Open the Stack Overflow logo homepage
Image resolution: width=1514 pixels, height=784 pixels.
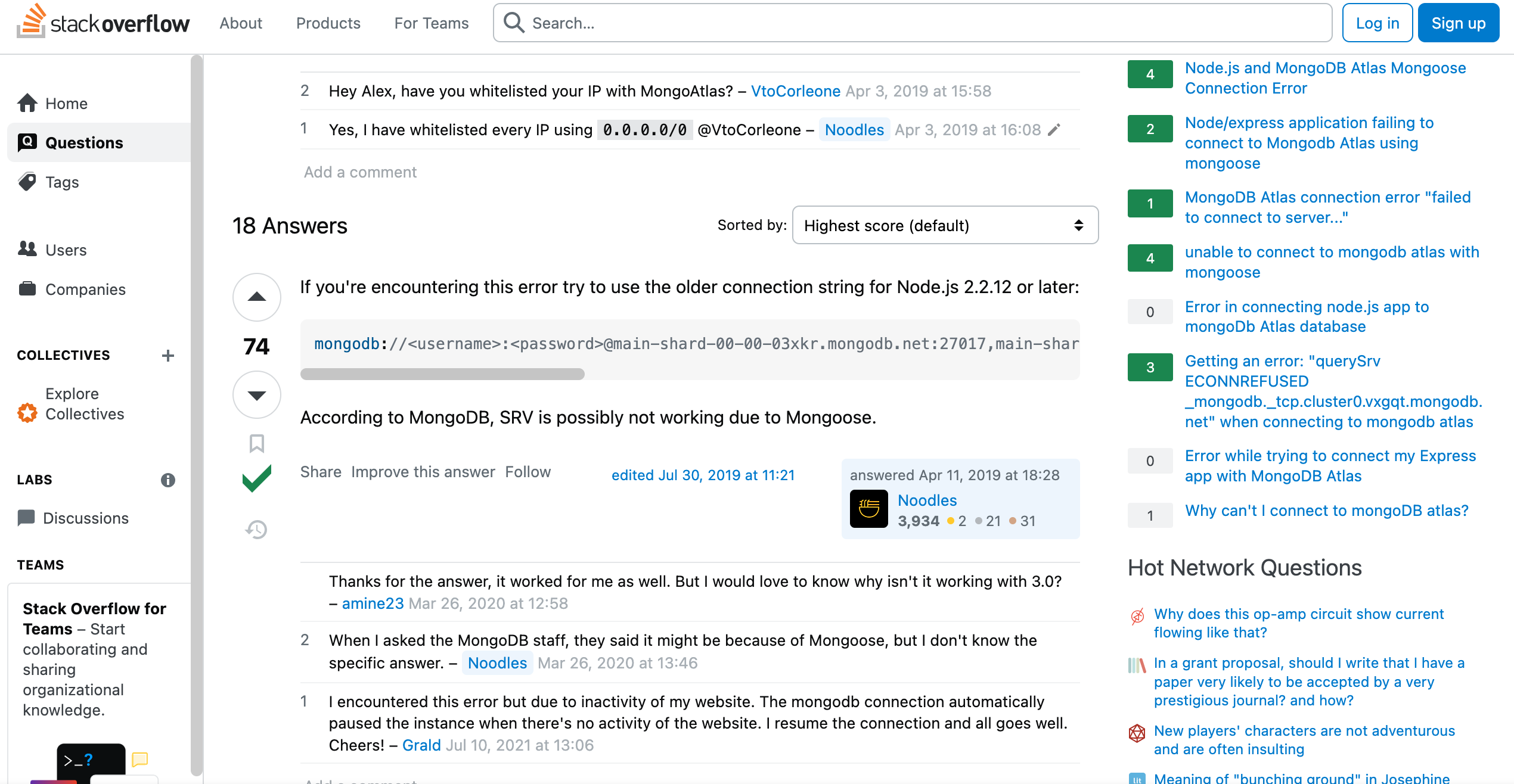pyautogui.click(x=103, y=23)
